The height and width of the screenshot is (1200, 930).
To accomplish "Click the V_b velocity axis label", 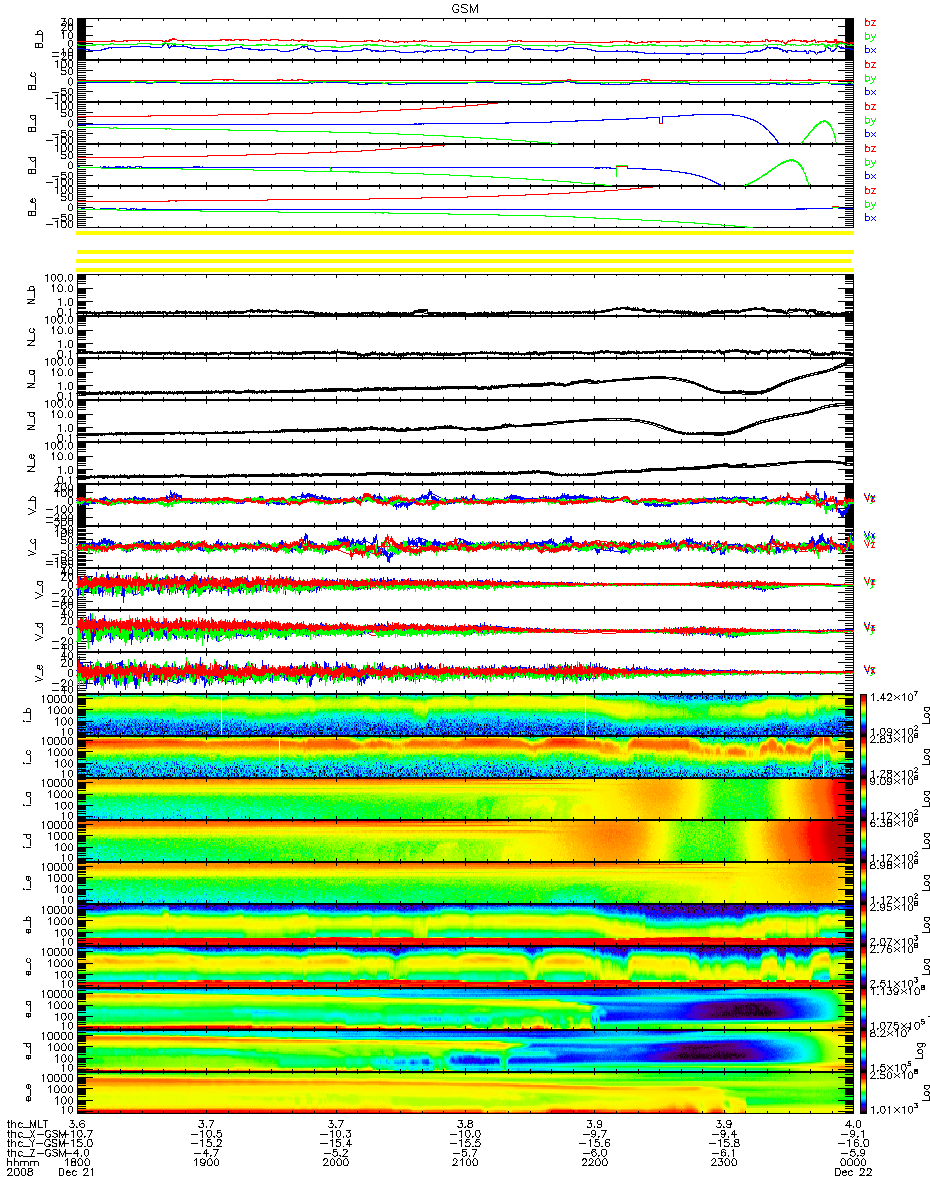I will pyautogui.click(x=30, y=506).
